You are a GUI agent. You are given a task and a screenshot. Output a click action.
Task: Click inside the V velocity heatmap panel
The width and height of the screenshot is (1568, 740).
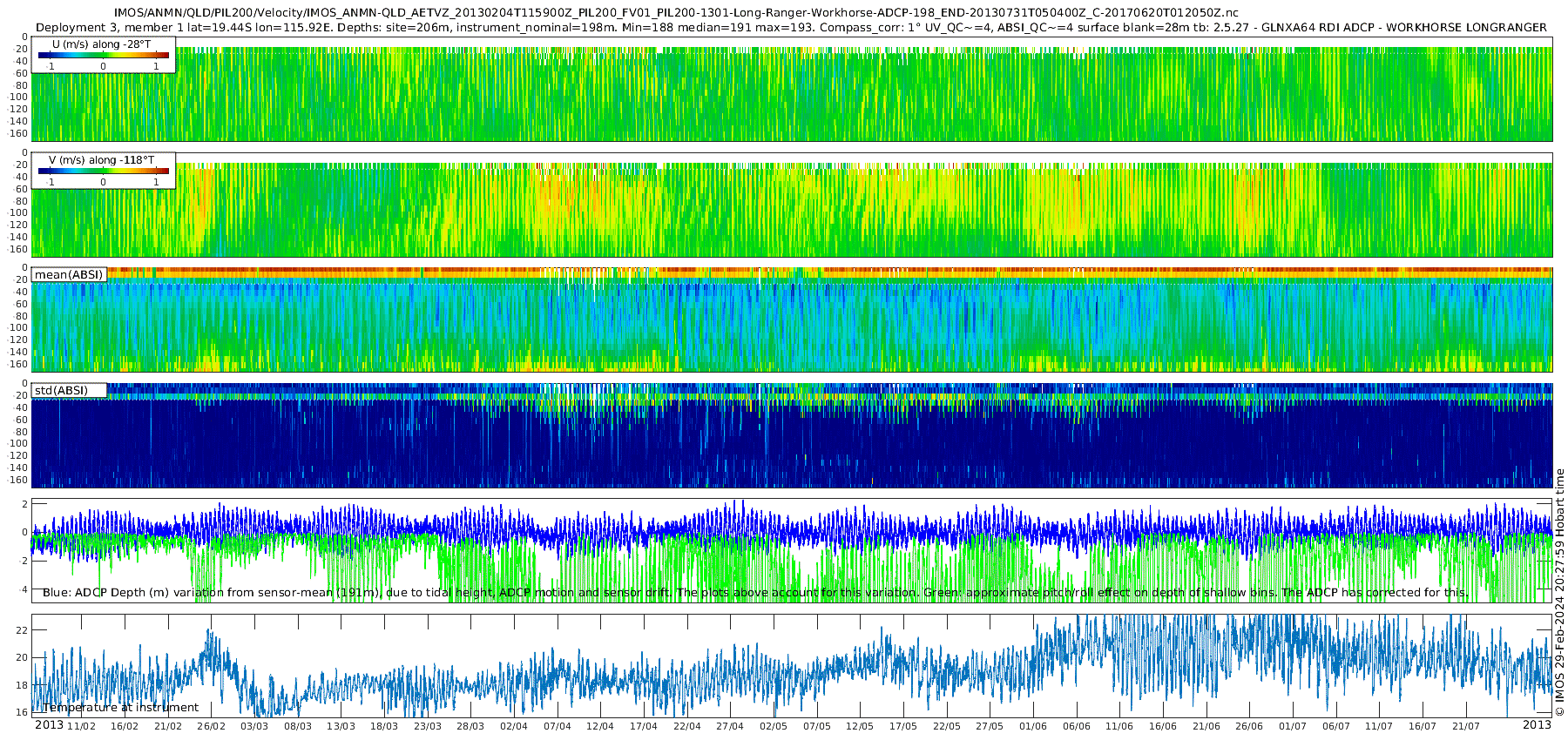[x=792, y=205]
